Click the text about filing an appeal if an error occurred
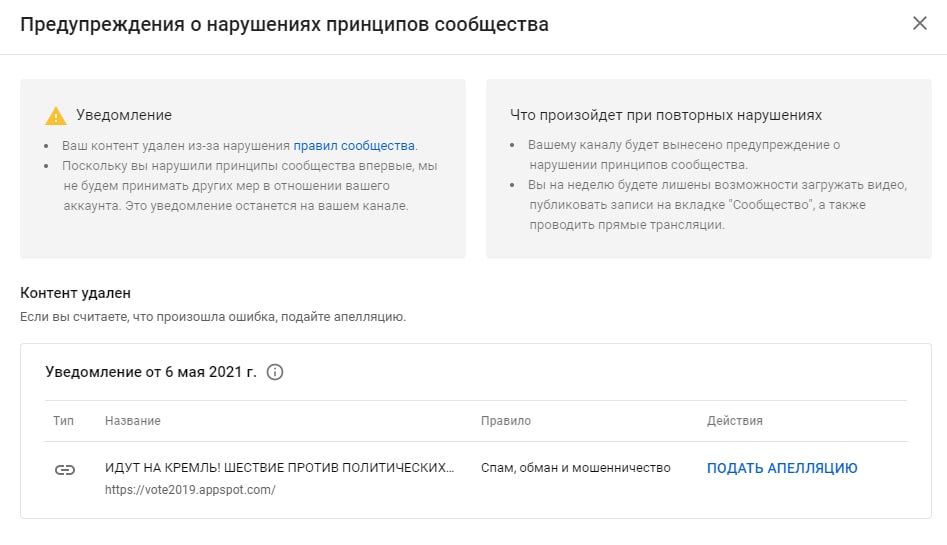 pos(213,317)
